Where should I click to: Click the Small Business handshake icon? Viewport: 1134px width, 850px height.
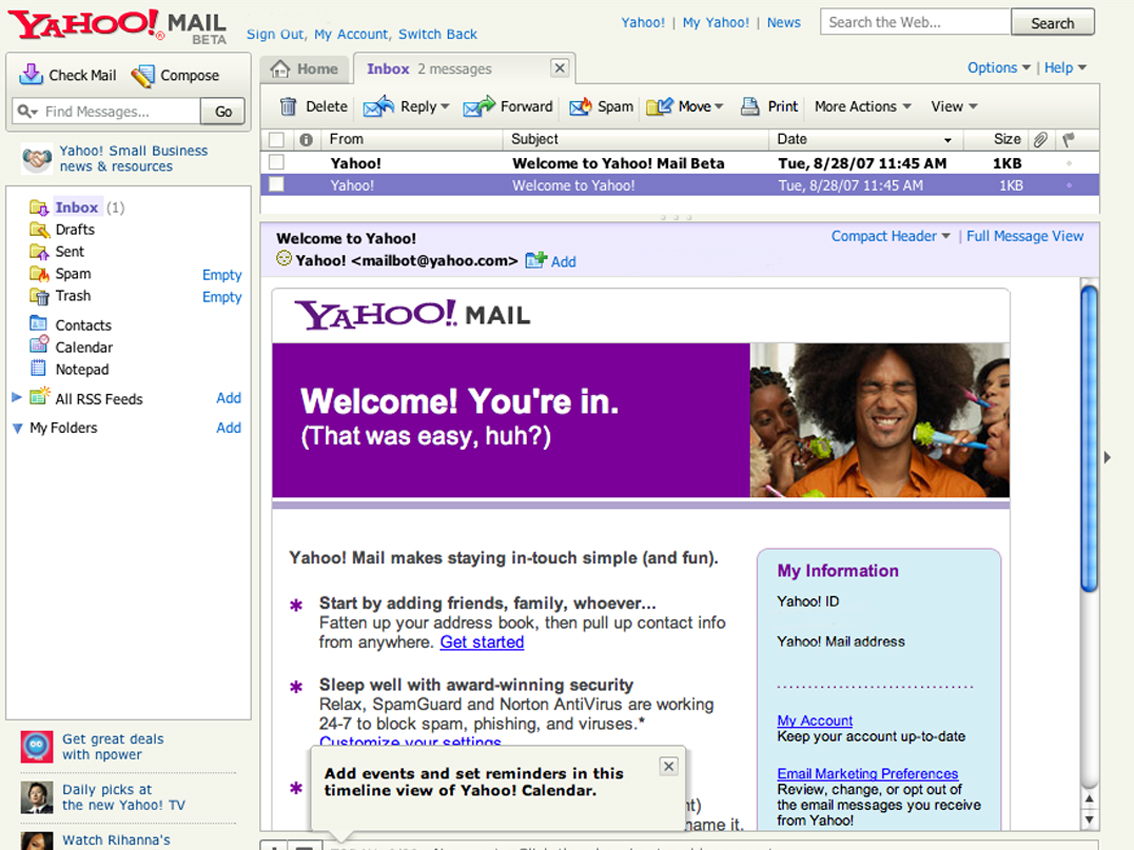click(x=37, y=158)
